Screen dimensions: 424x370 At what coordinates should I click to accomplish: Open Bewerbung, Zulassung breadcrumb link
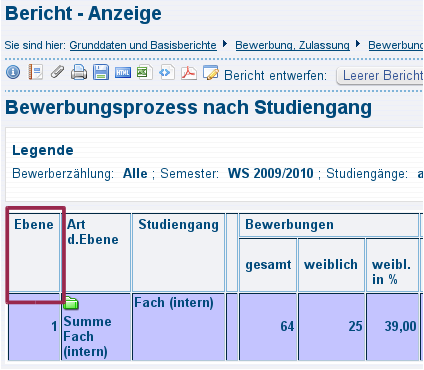pyautogui.click(x=292, y=45)
